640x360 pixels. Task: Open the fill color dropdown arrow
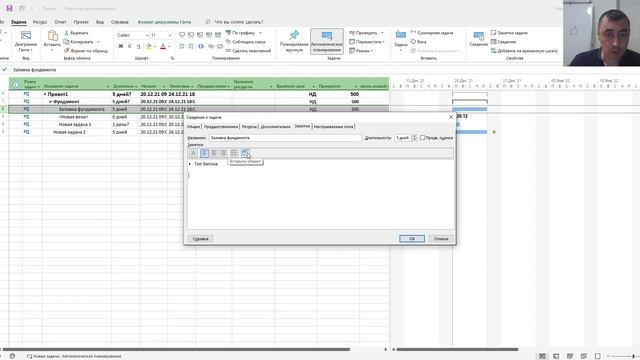tap(155, 47)
